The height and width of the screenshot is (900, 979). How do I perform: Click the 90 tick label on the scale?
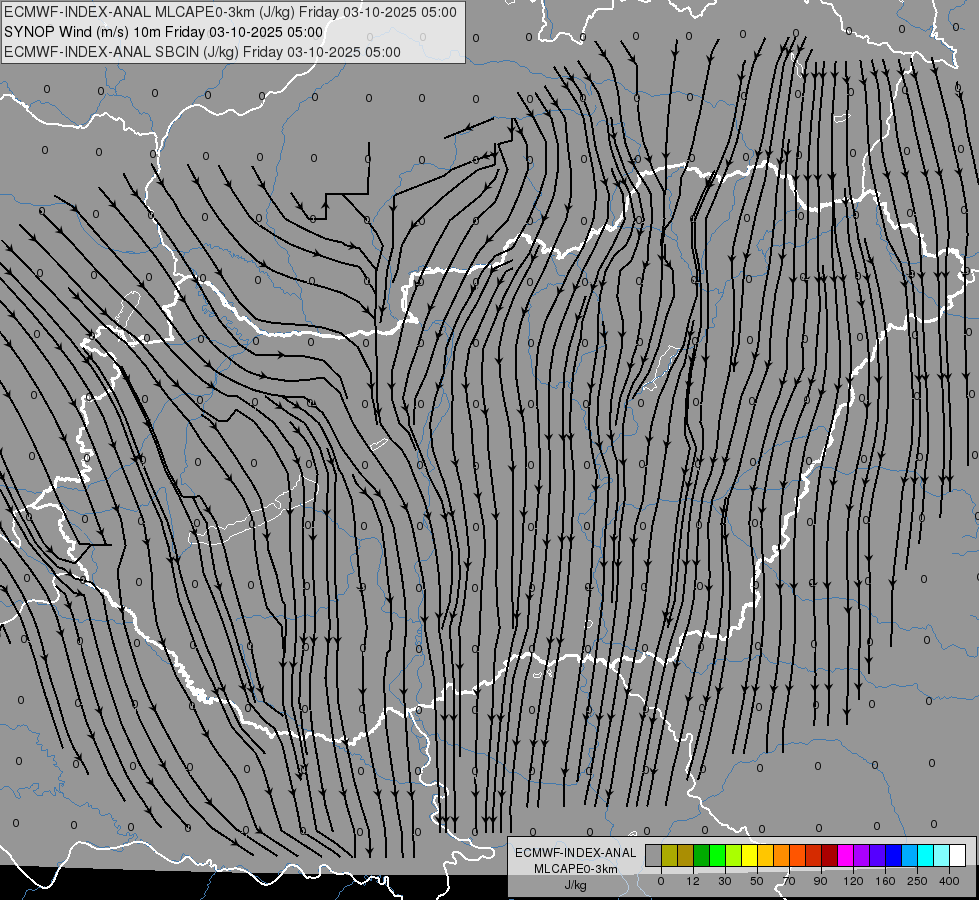click(x=820, y=881)
